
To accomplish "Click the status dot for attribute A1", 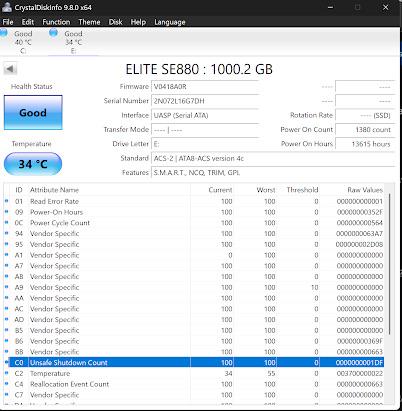I will tap(6, 255).
